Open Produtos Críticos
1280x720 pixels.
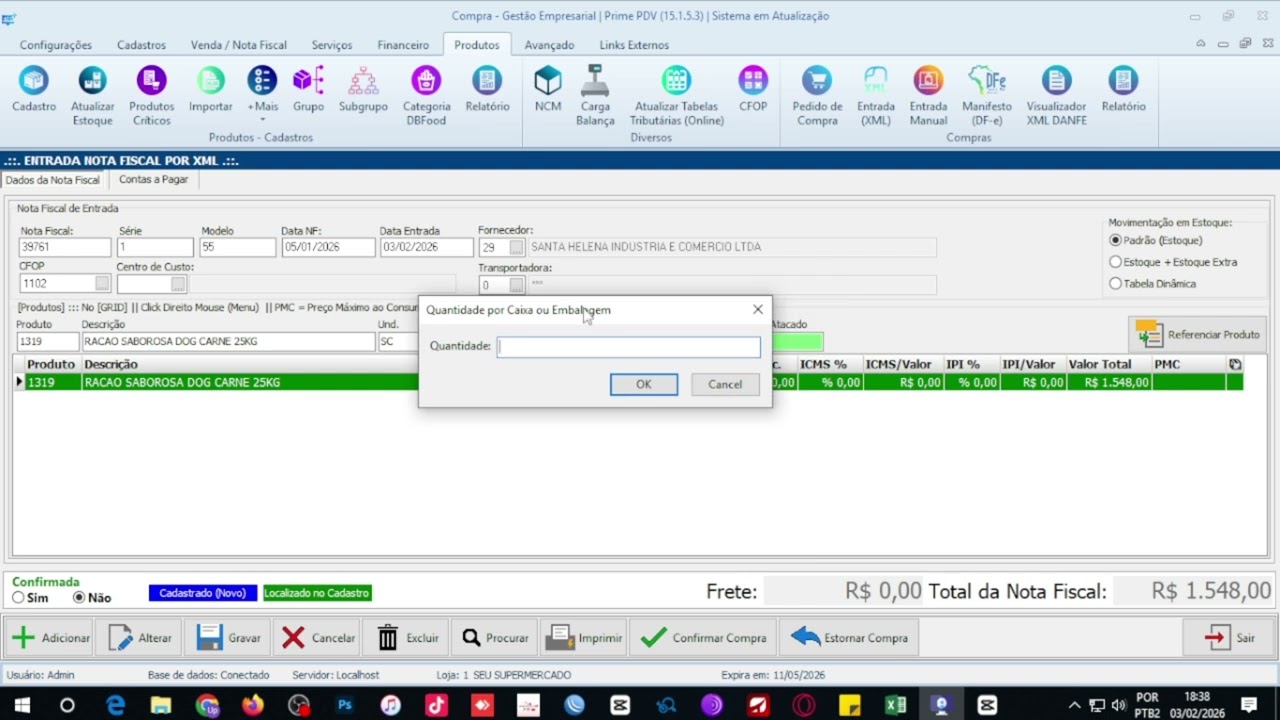click(x=151, y=96)
